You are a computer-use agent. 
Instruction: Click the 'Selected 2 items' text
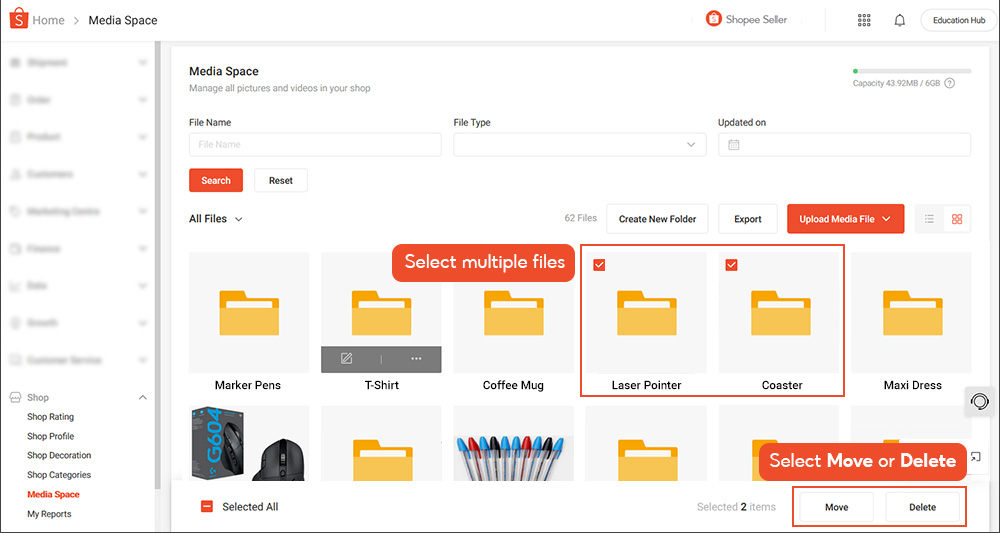pyautogui.click(x=736, y=507)
